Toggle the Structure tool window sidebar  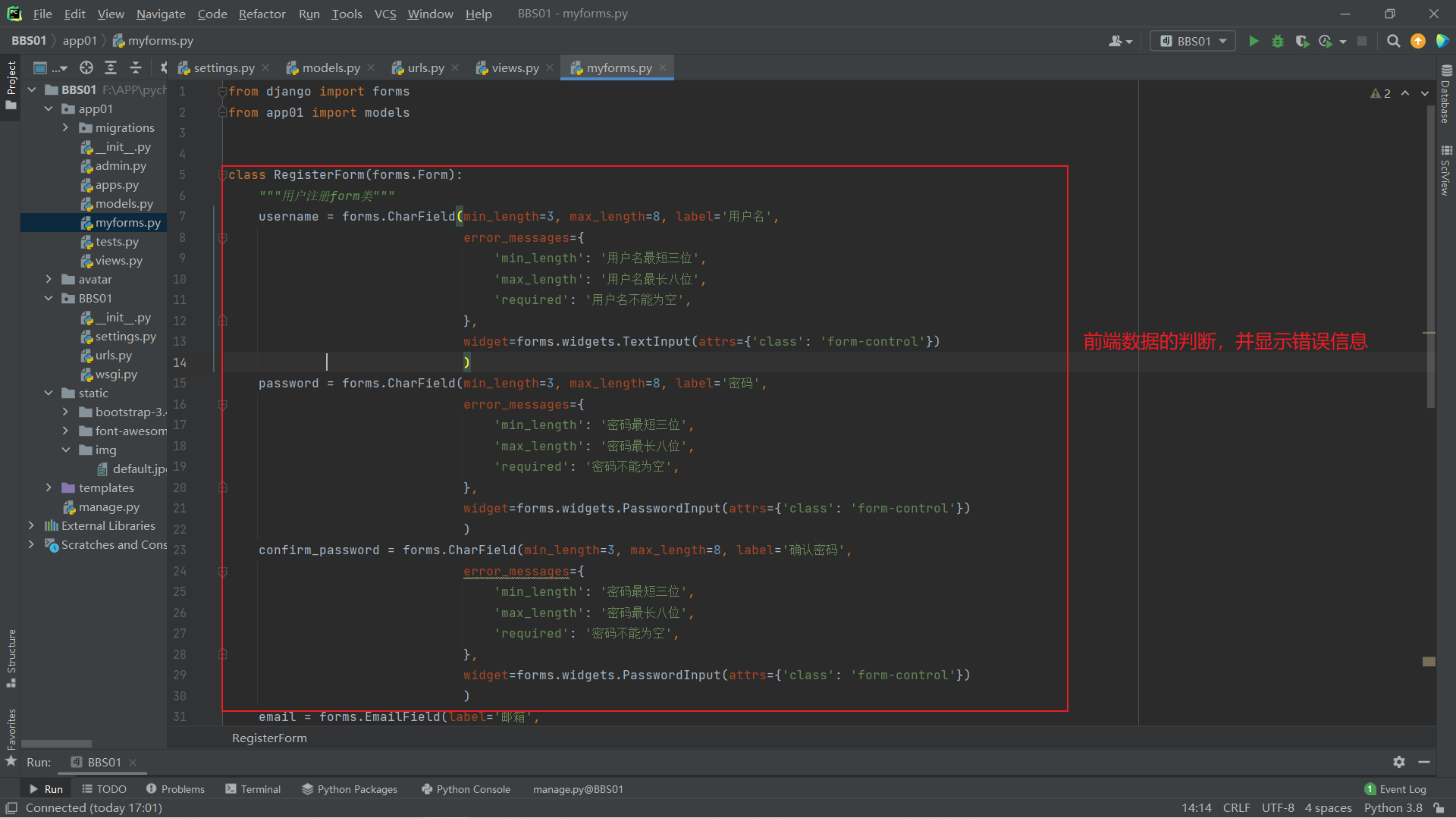click(11, 657)
